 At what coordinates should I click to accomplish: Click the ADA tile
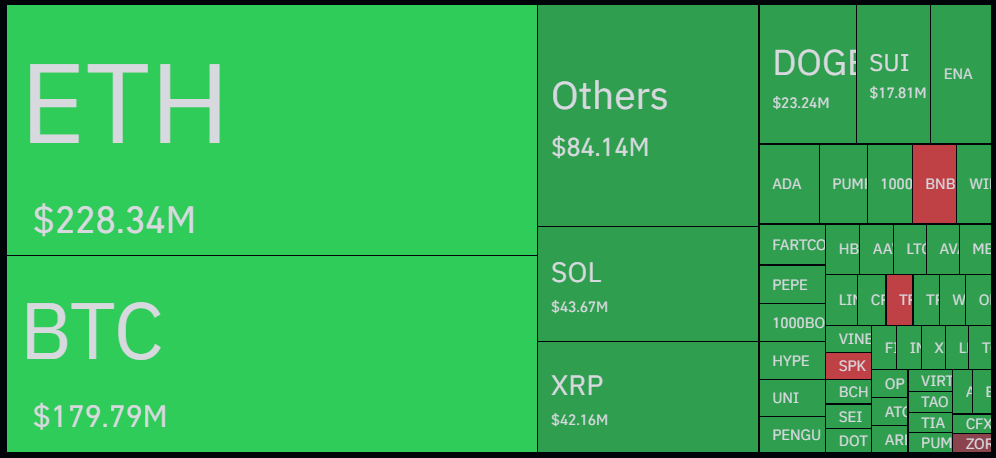[x=790, y=184]
